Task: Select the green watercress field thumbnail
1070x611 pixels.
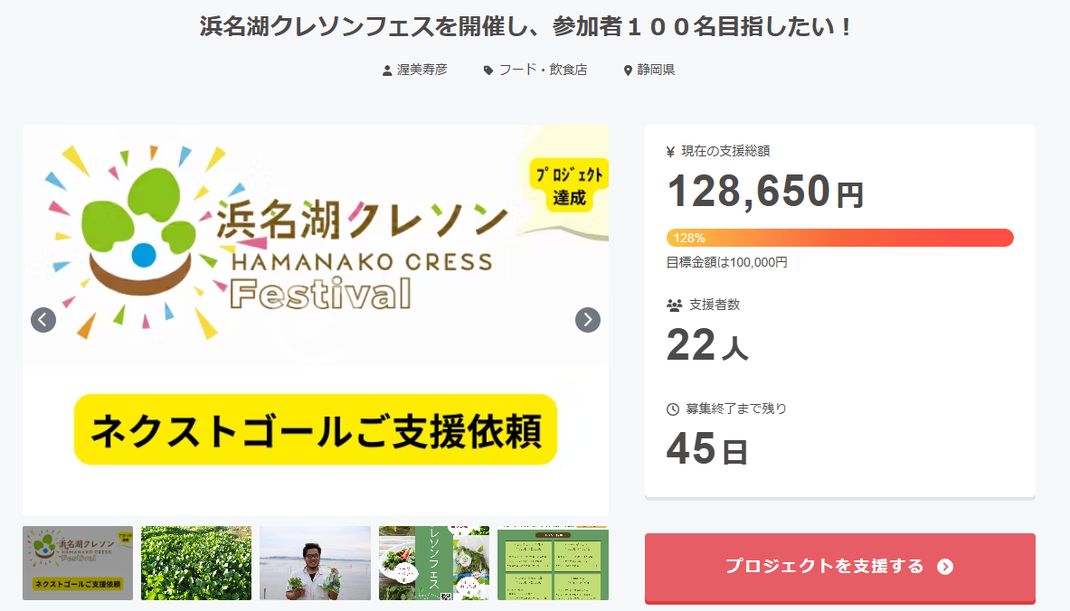Action: (196, 563)
